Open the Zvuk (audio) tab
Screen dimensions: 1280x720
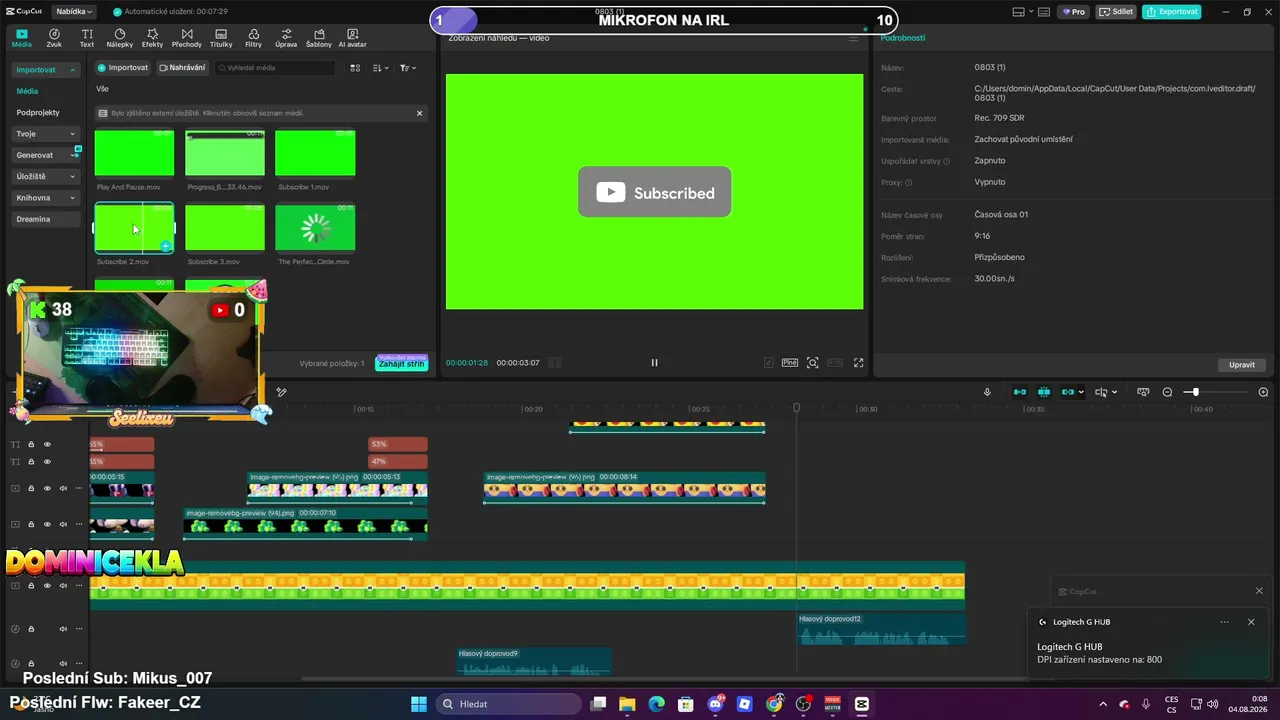point(54,38)
